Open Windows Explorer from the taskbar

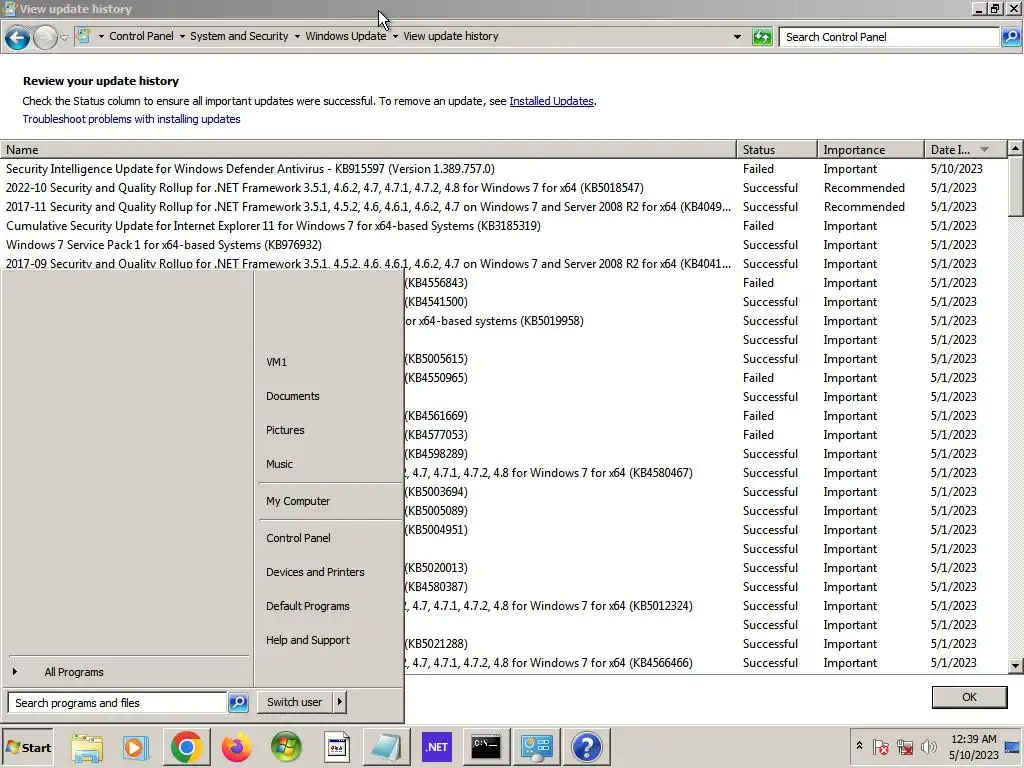(x=87, y=747)
